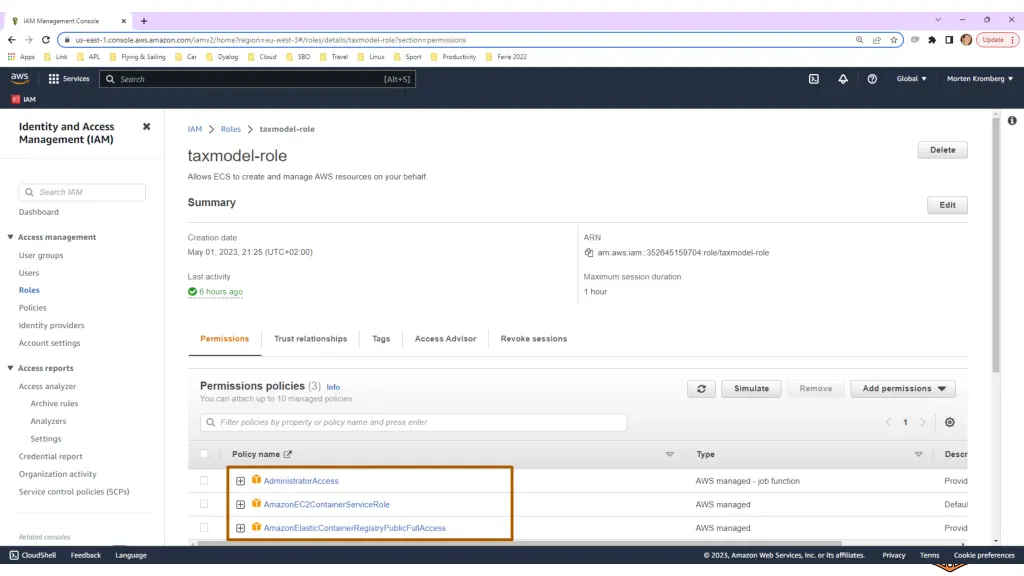Screen dimensions: 1024x576
Task: Go to next policies page arrow
Action: tap(923, 423)
